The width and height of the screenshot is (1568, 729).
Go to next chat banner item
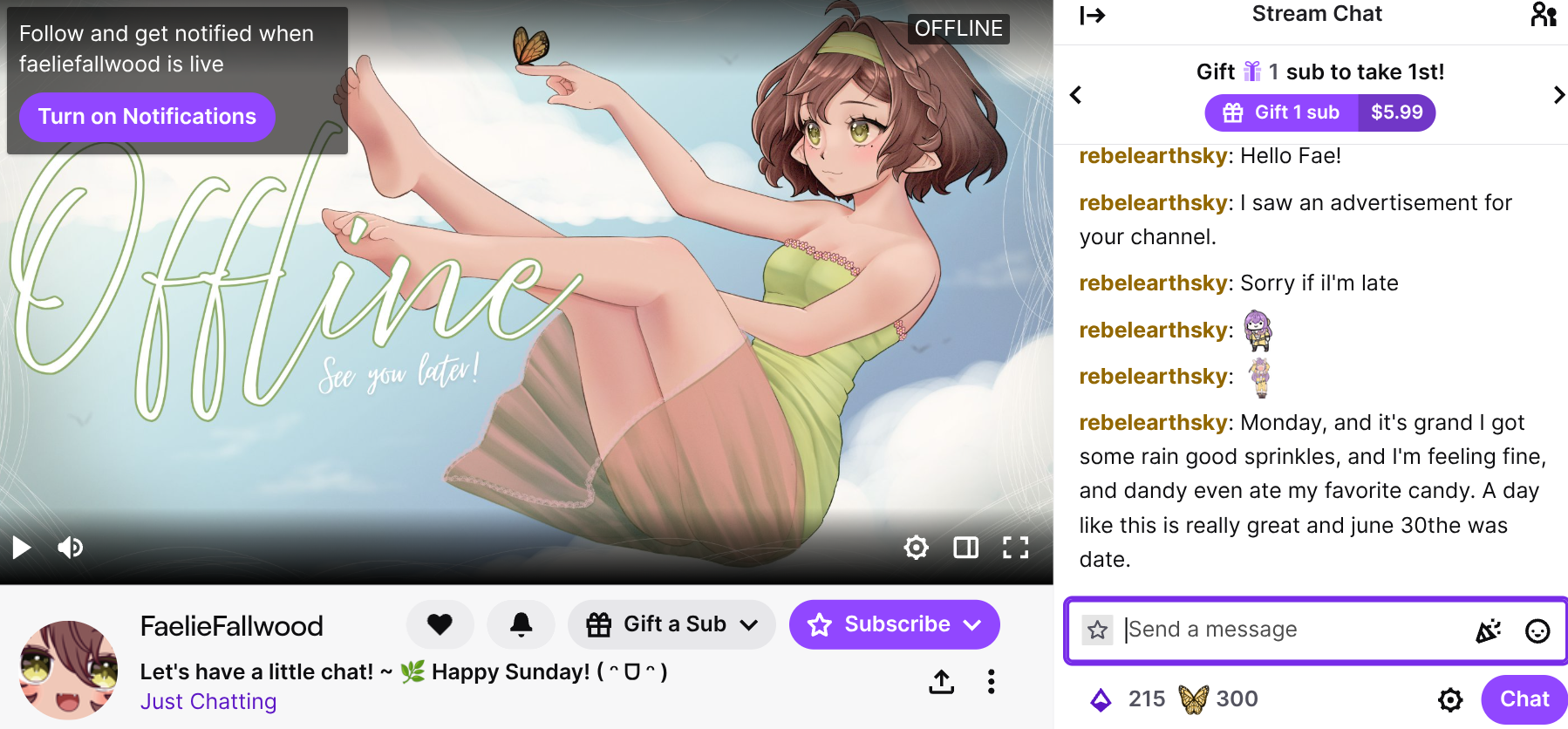(1558, 95)
